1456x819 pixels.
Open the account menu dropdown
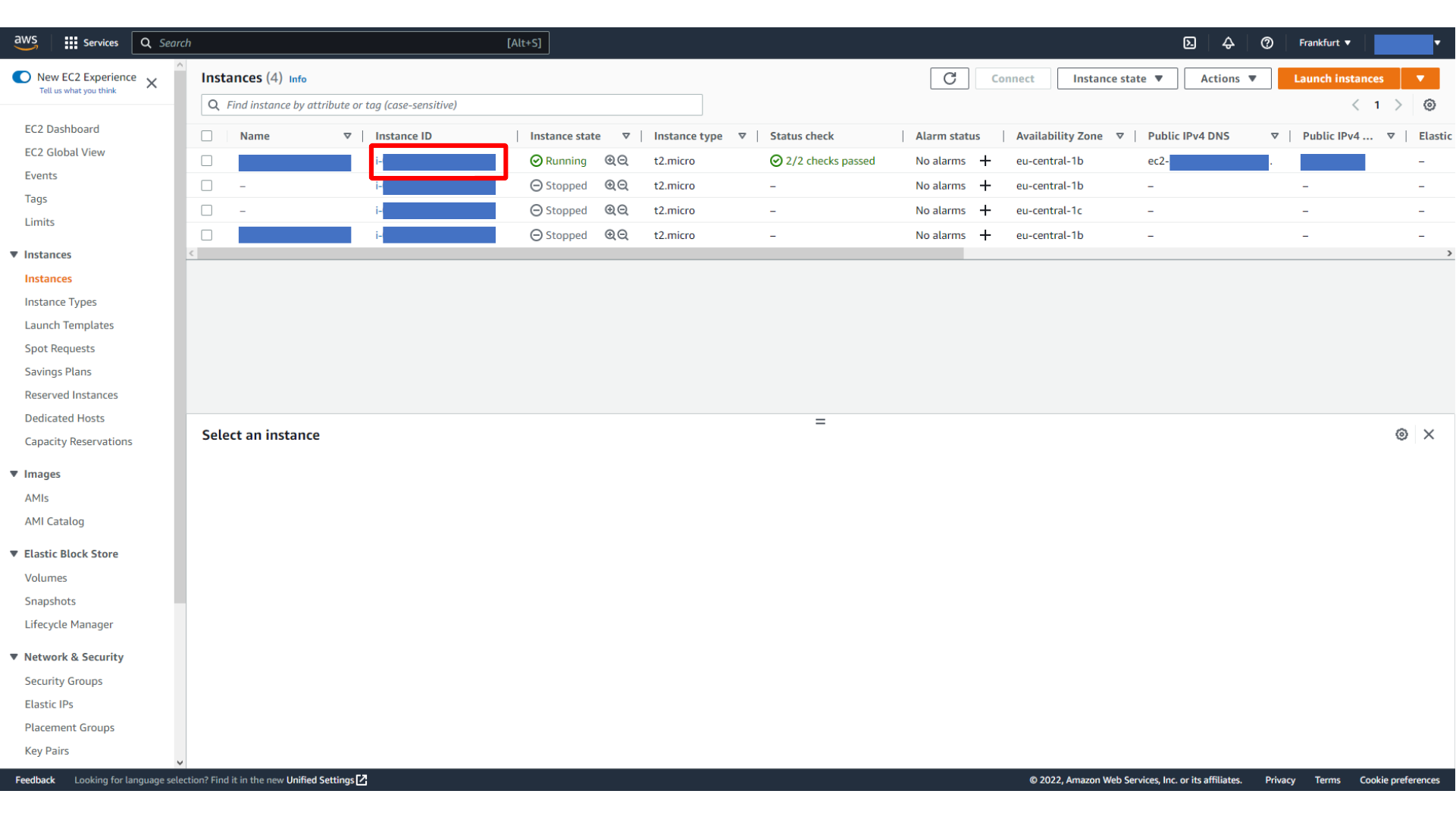tap(1407, 43)
